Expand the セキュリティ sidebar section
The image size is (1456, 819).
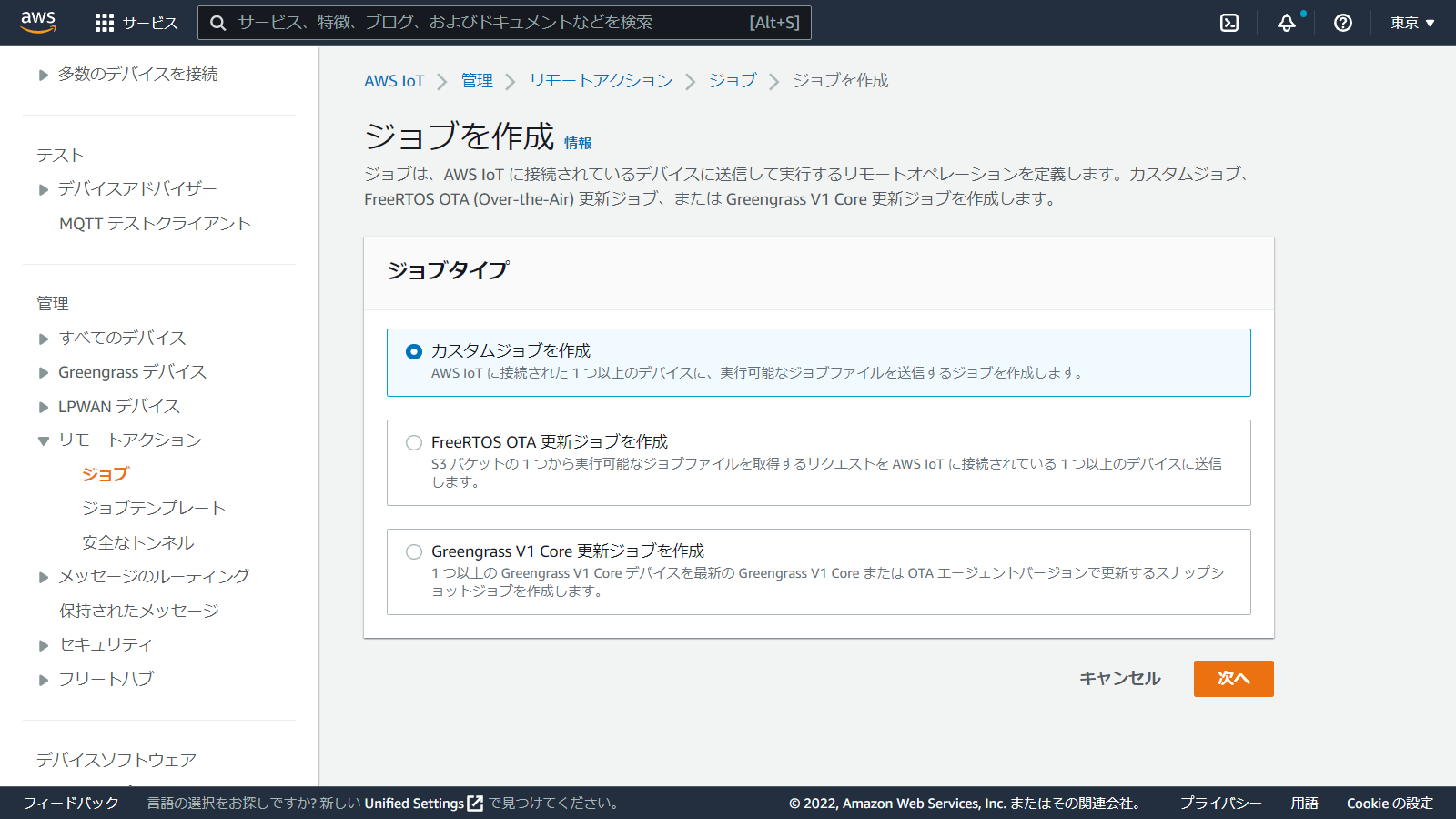click(44, 645)
